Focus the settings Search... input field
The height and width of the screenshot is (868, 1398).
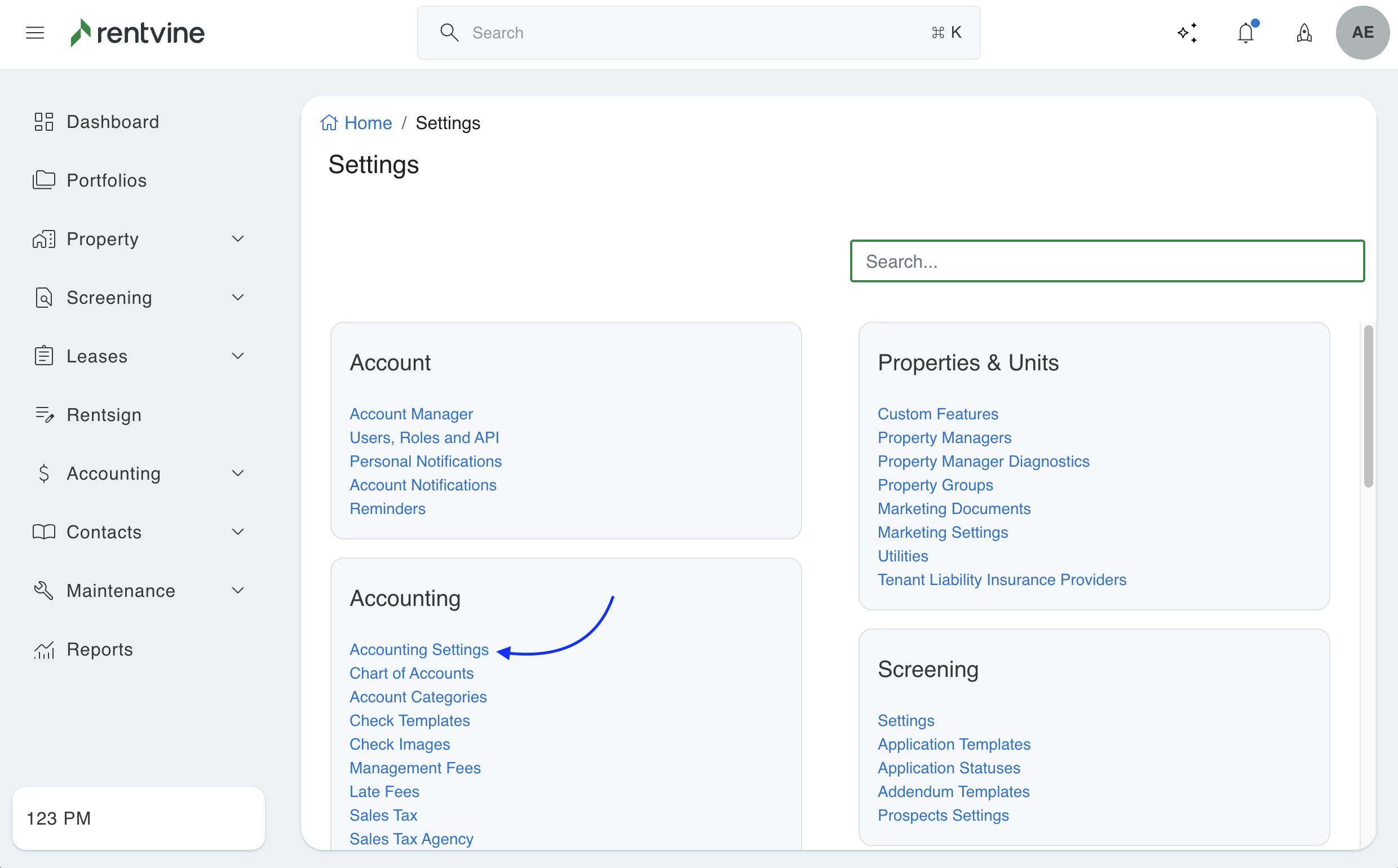[1107, 261]
